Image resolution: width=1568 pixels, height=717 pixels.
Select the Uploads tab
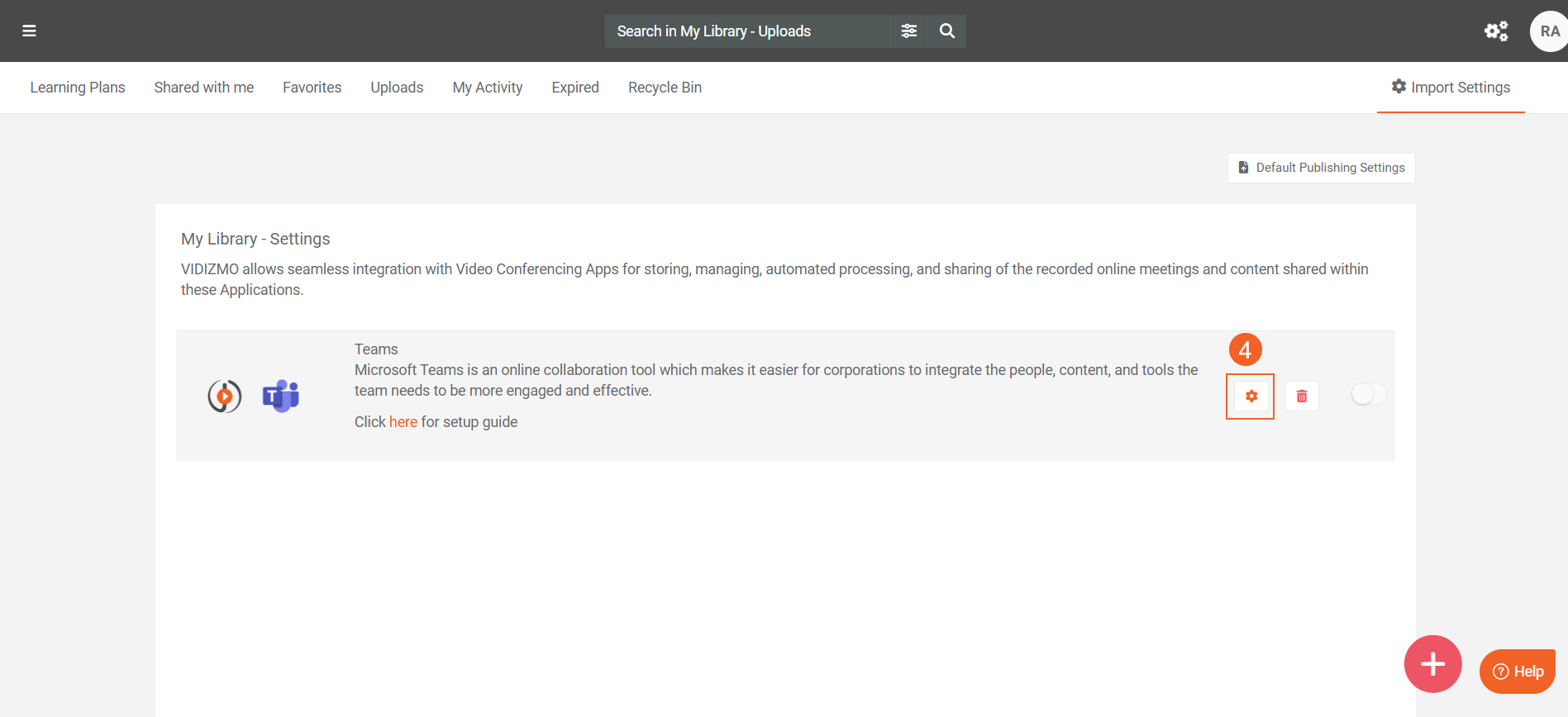point(397,88)
